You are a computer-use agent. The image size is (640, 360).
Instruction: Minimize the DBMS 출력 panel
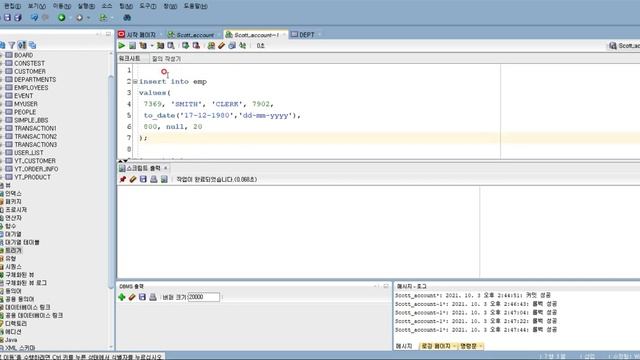(376, 286)
